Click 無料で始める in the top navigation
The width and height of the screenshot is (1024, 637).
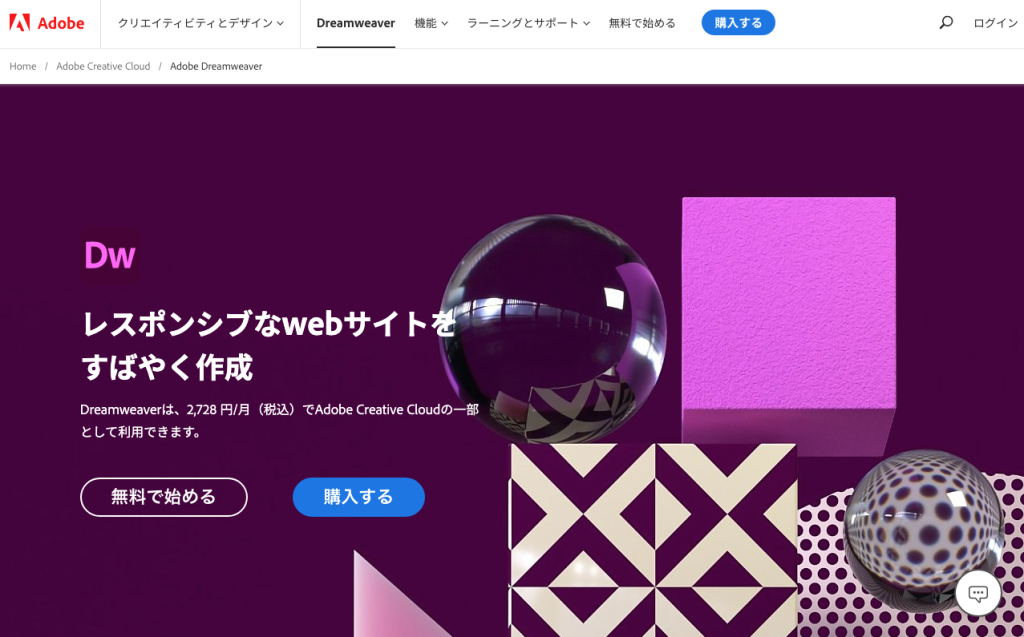(x=642, y=23)
